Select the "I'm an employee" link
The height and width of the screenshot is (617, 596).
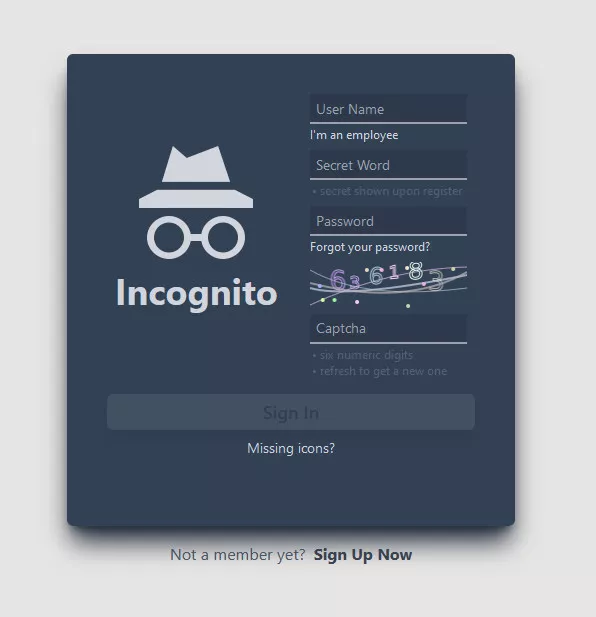(x=354, y=135)
